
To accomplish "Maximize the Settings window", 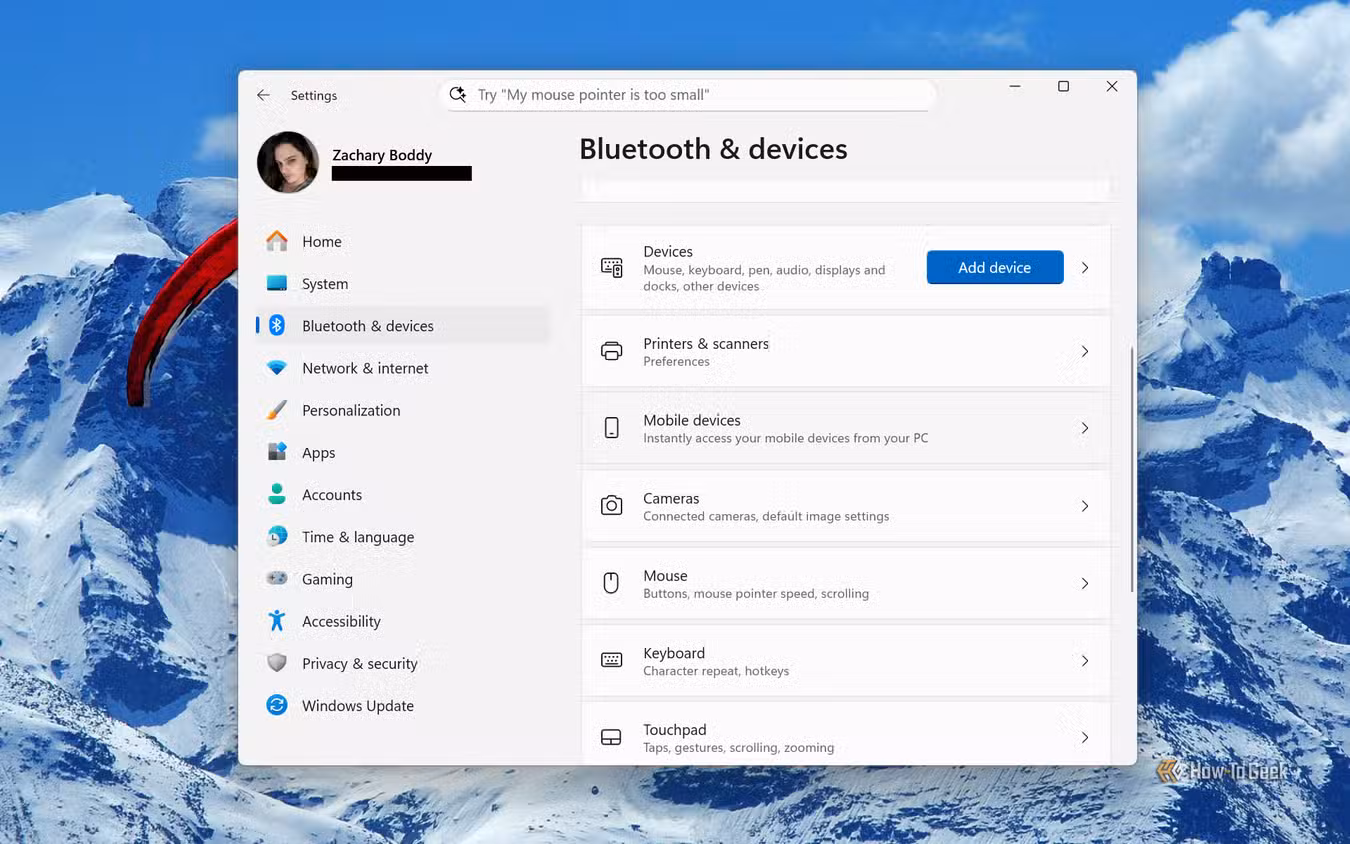I will (1063, 87).
